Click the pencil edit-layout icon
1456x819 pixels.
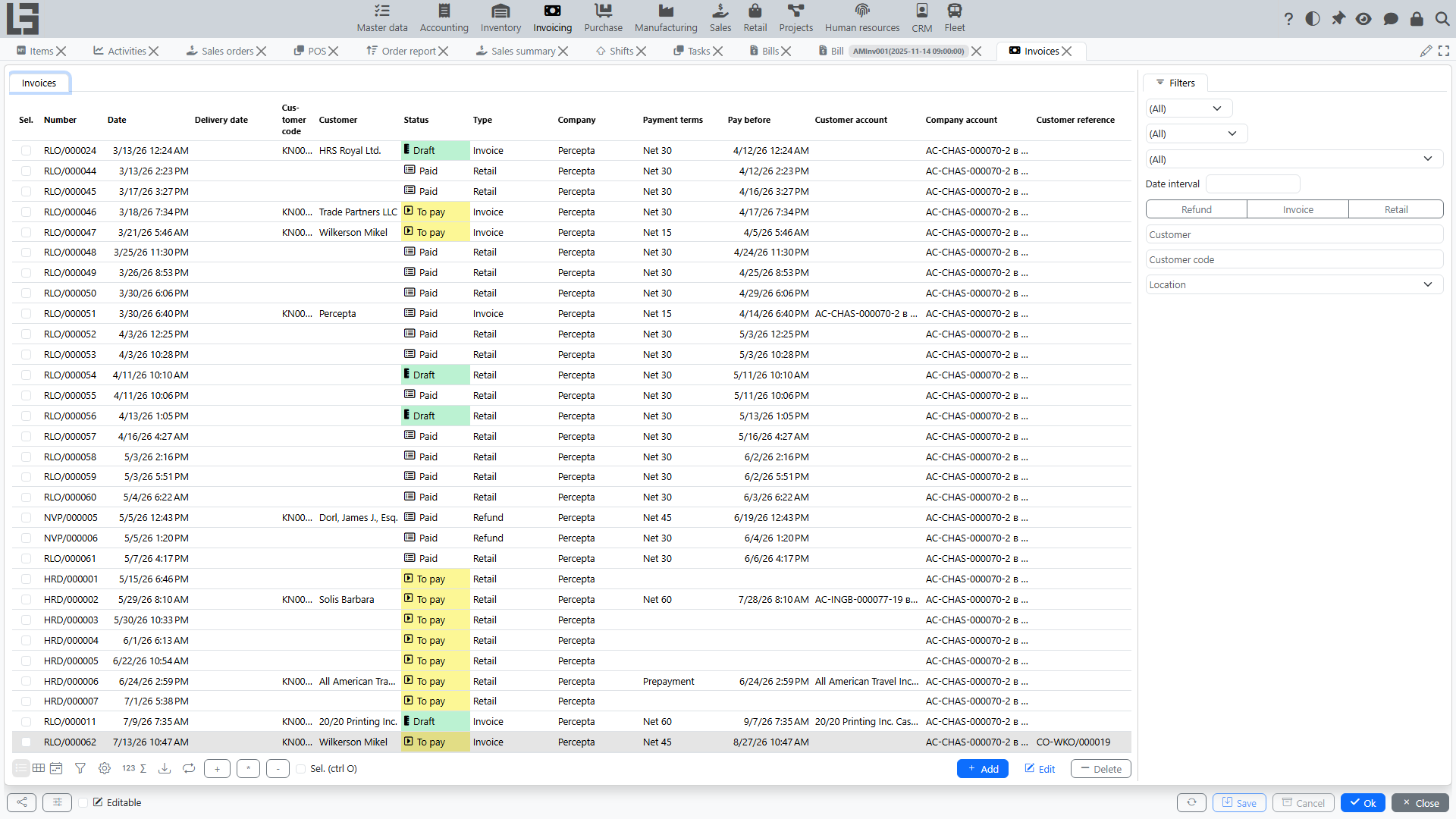tap(1426, 51)
